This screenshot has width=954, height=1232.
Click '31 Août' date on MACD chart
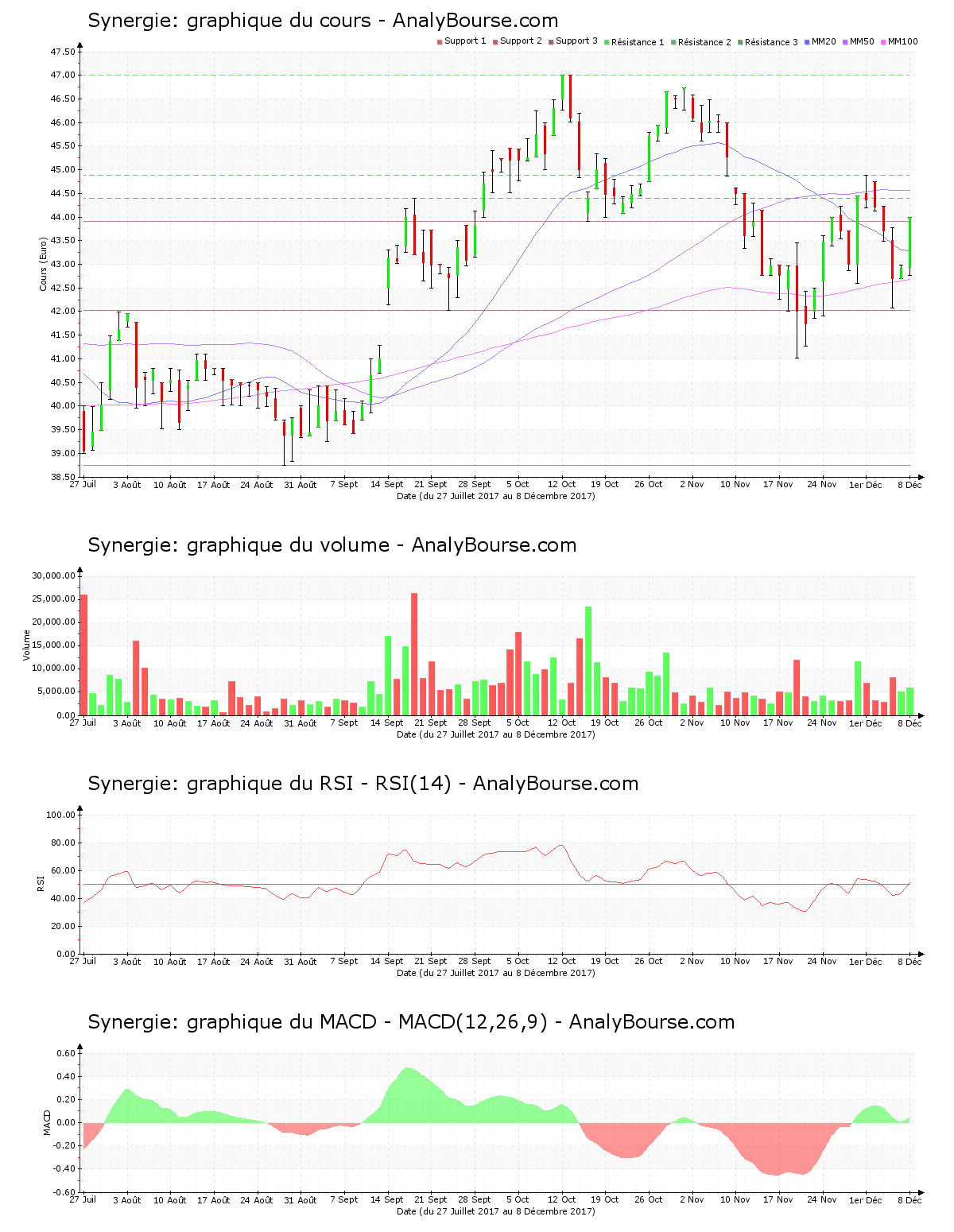point(301,1199)
